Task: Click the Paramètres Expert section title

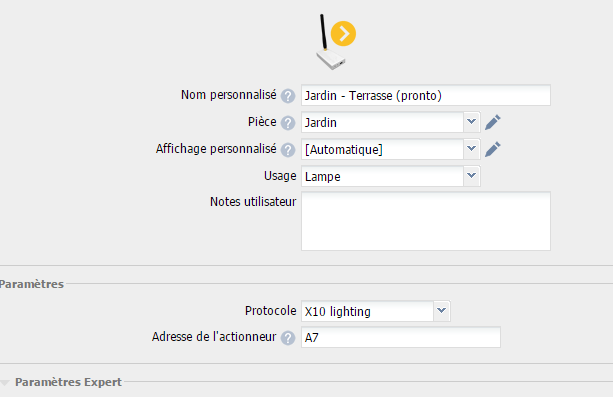Action: 68,382
